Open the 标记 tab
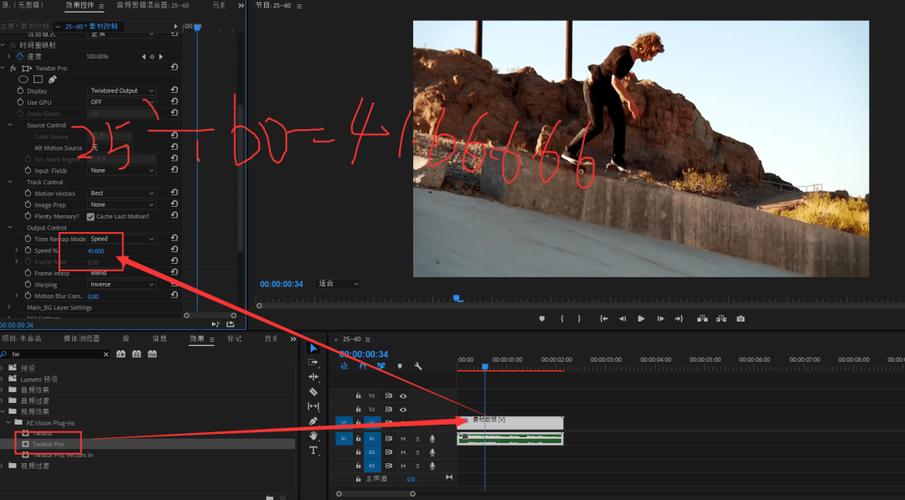The height and width of the screenshot is (500, 905). point(234,338)
